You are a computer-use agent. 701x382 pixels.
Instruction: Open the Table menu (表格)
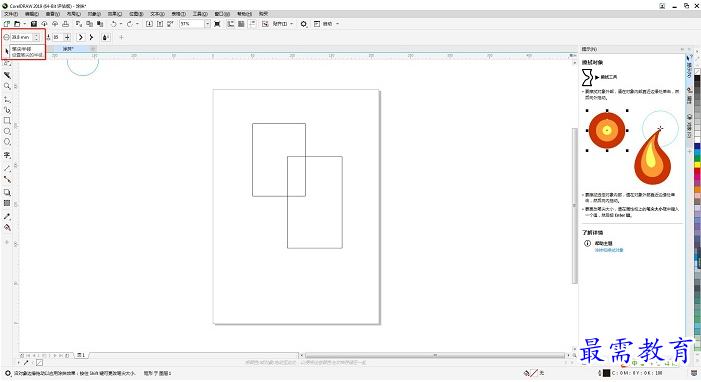178,14
